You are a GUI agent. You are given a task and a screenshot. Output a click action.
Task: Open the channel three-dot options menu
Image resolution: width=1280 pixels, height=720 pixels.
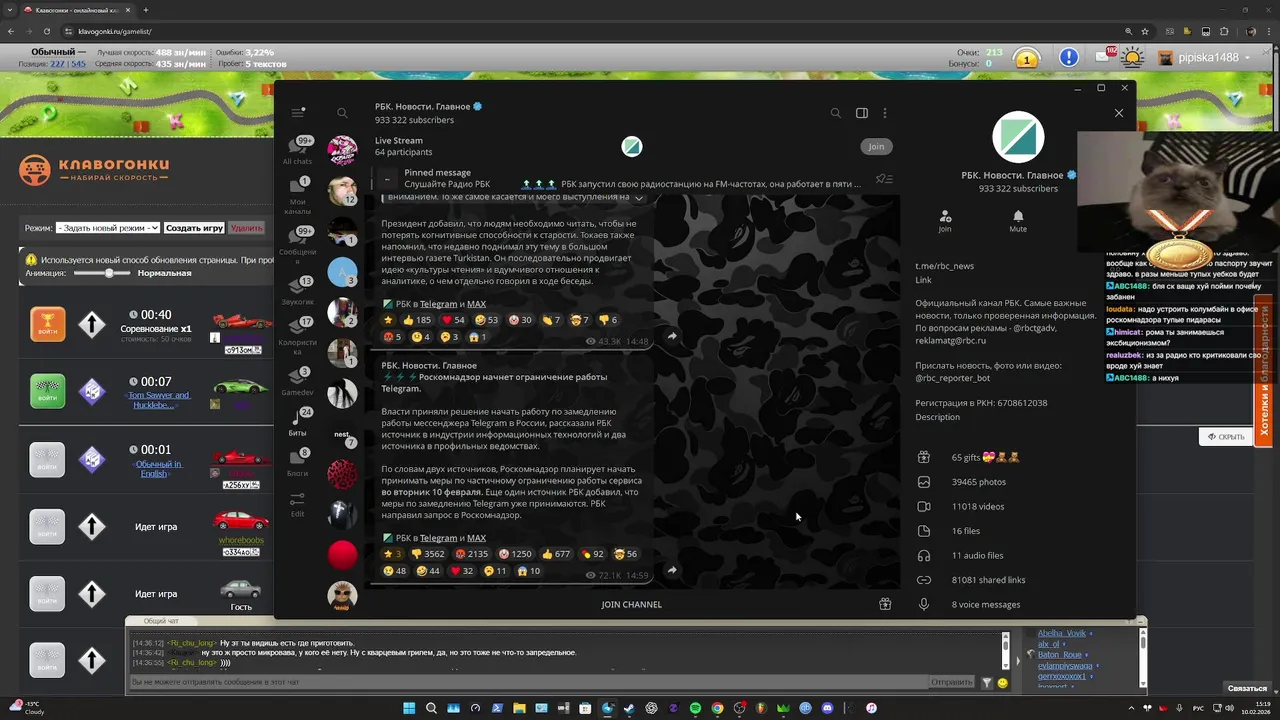[885, 113]
